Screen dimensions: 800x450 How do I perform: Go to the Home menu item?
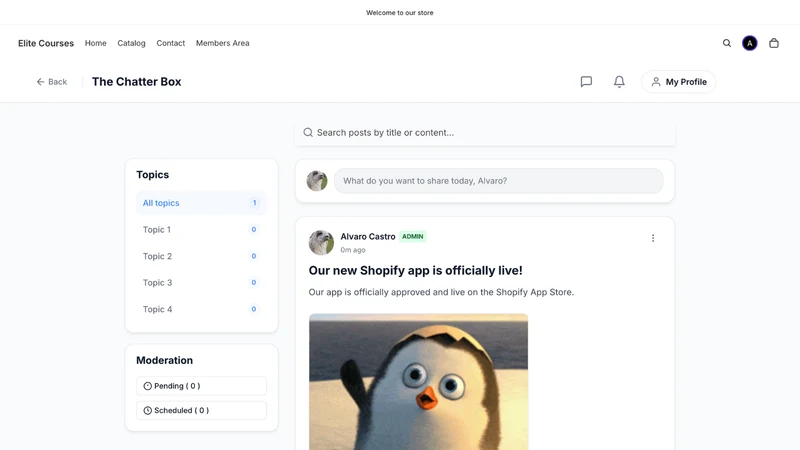pos(95,43)
